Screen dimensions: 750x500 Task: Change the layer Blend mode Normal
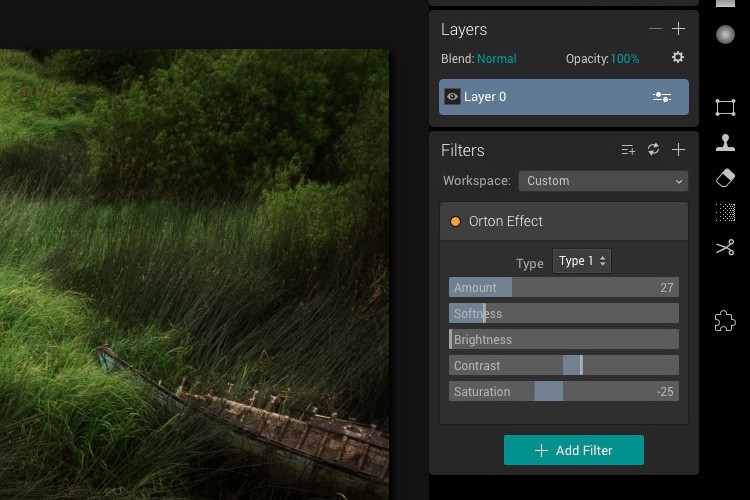click(496, 59)
